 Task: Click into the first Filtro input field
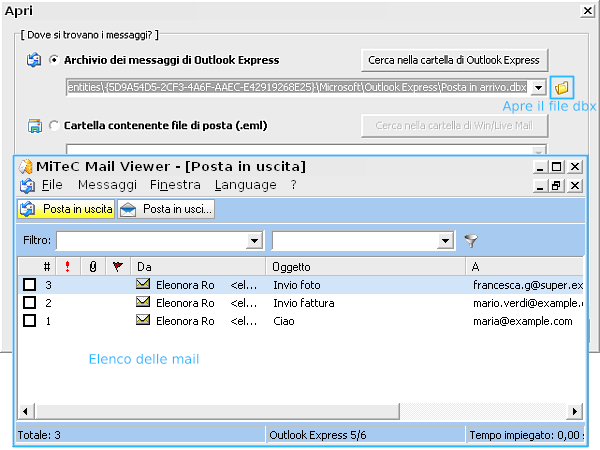(152, 241)
